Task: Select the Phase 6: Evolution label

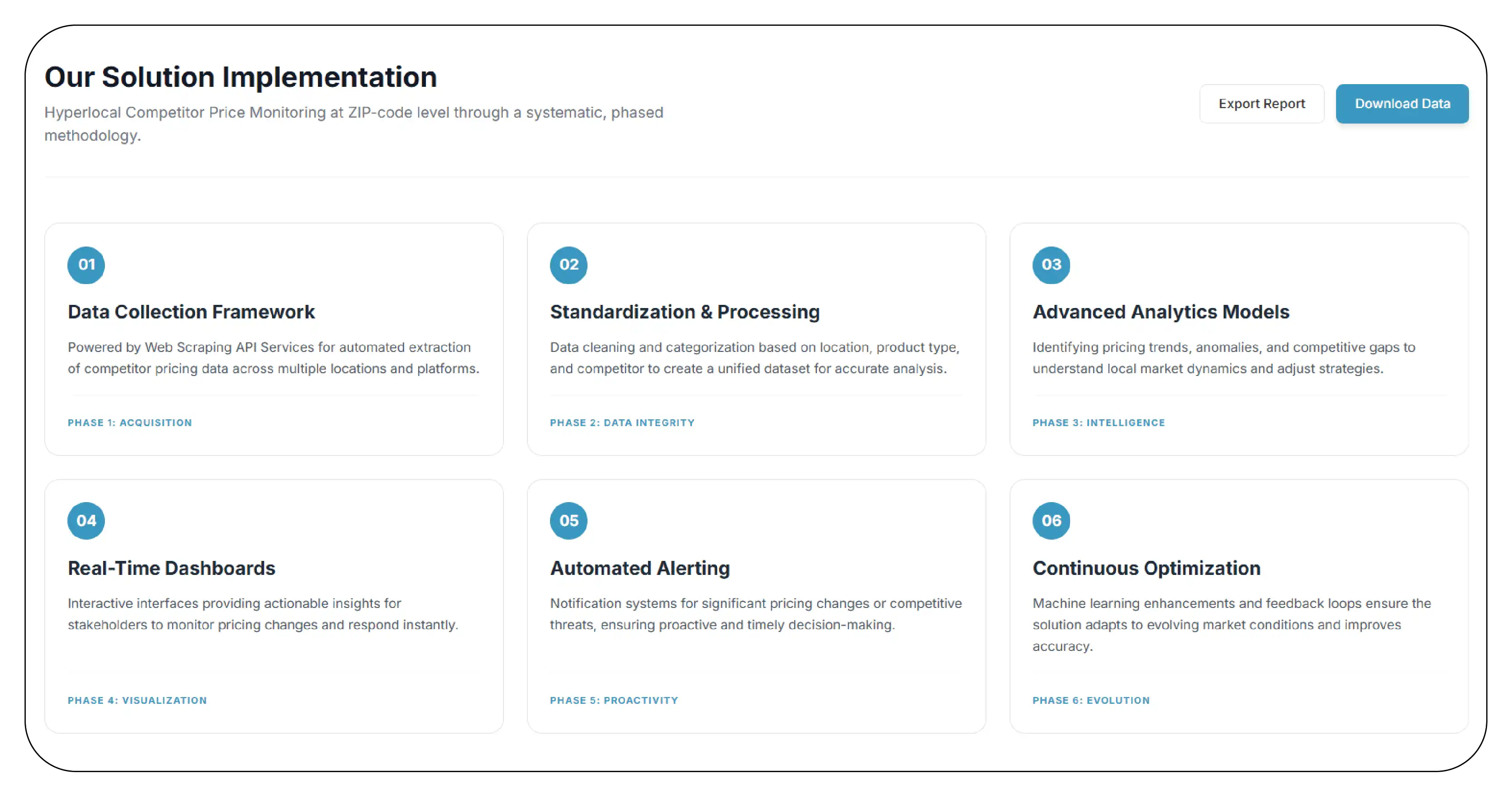Action: (x=1090, y=700)
